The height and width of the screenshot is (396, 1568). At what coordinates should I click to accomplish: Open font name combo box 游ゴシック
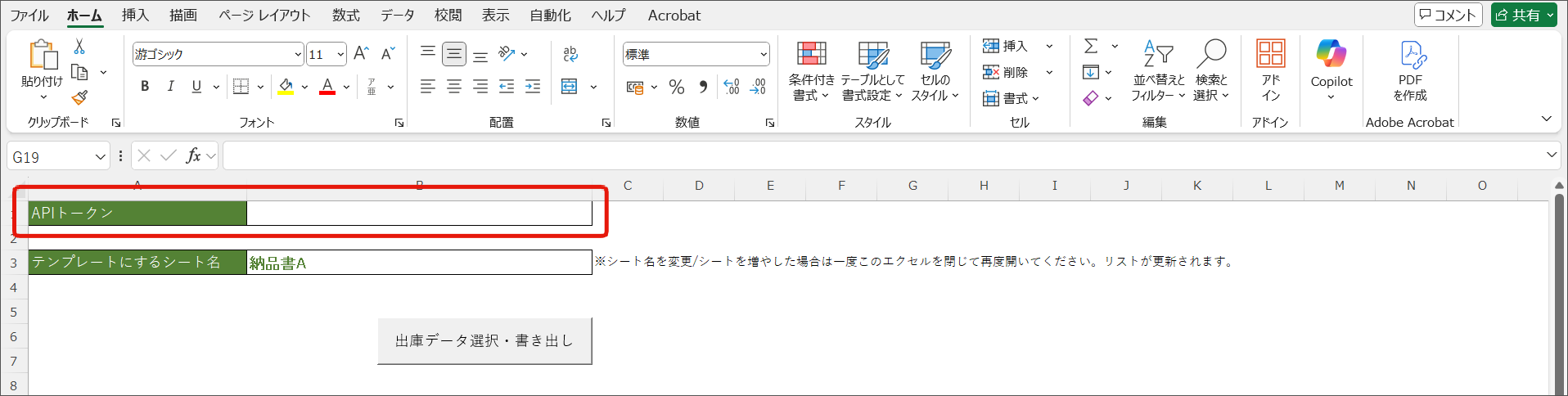[x=218, y=54]
